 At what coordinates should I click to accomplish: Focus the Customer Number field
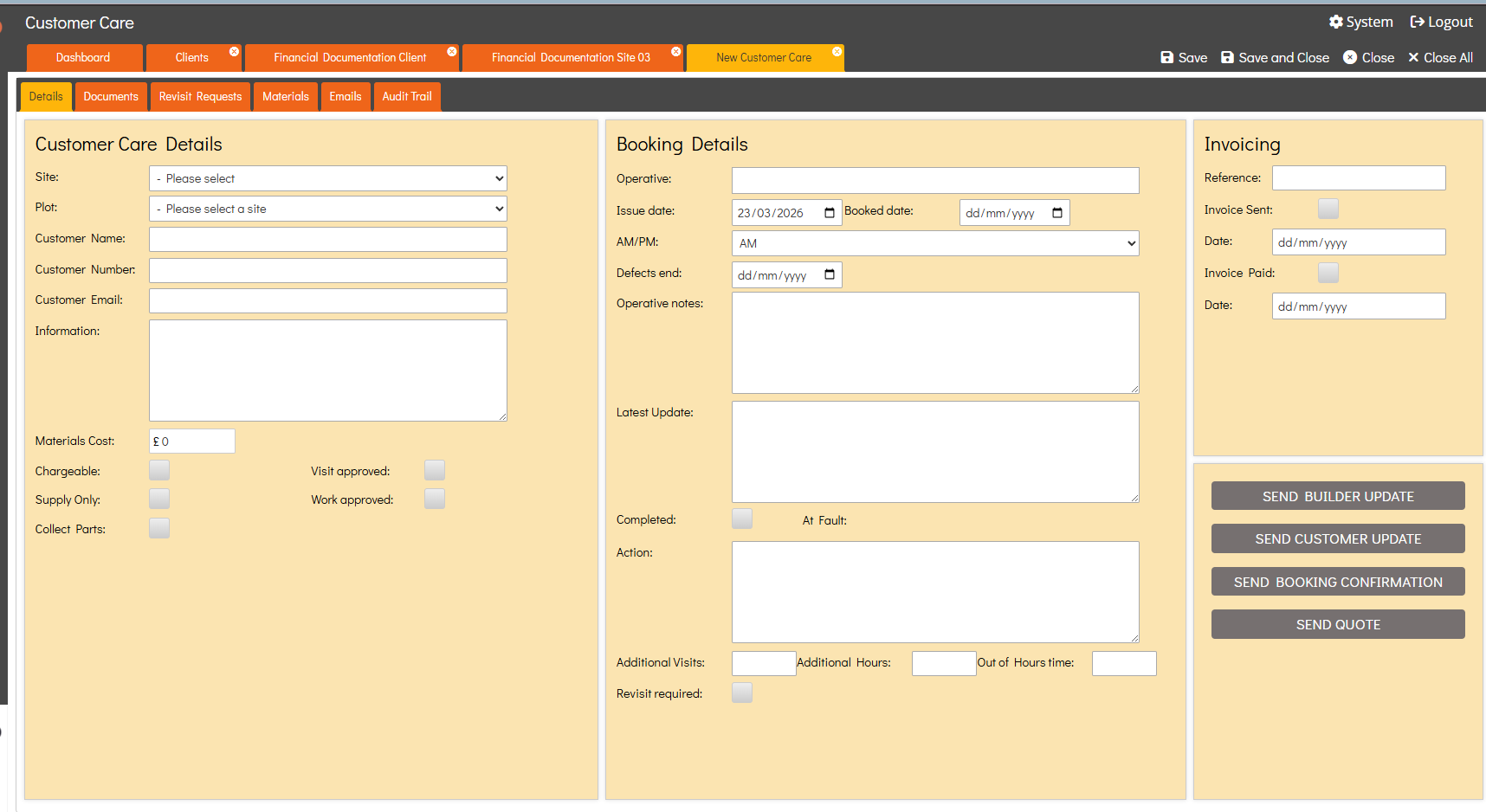click(x=328, y=270)
